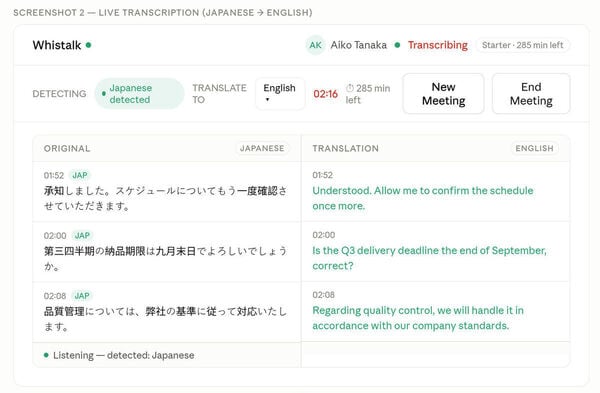Viewport: 600px width, 393px height.
Task: Open the English translate-to dropdown
Action: point(280,94)
